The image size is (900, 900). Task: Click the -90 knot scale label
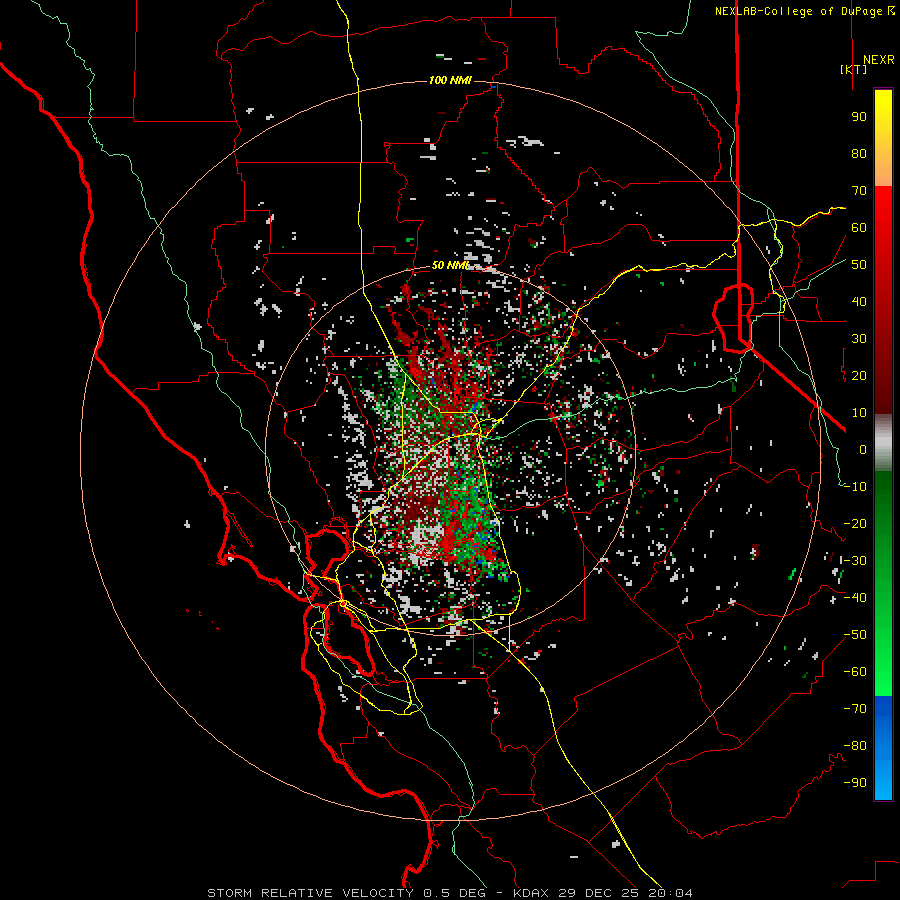click(x=855, y=783)
